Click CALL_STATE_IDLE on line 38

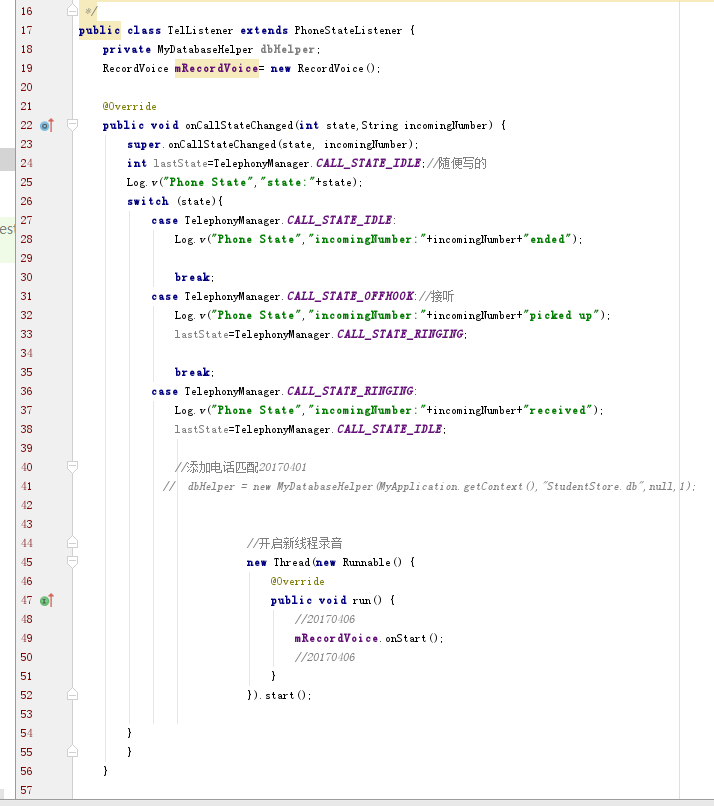(389, 430)
